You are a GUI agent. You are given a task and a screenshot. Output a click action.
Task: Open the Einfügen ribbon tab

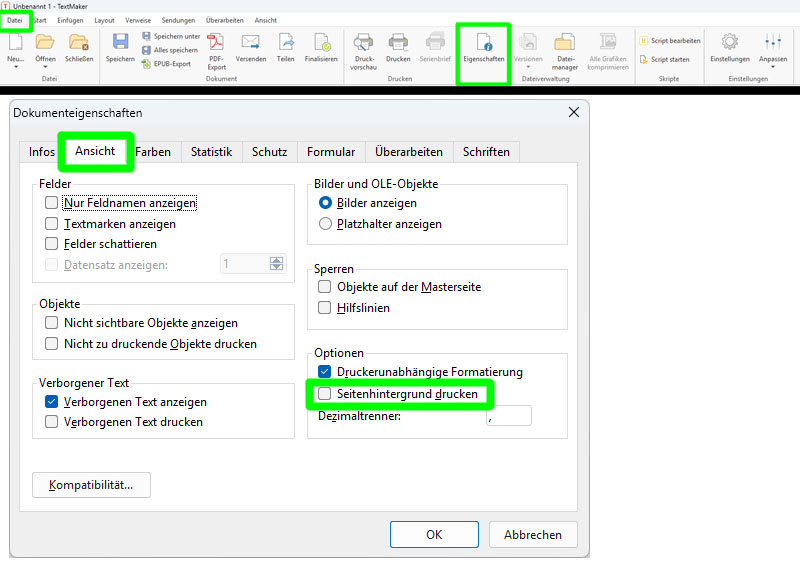click(x=70, y=20)
